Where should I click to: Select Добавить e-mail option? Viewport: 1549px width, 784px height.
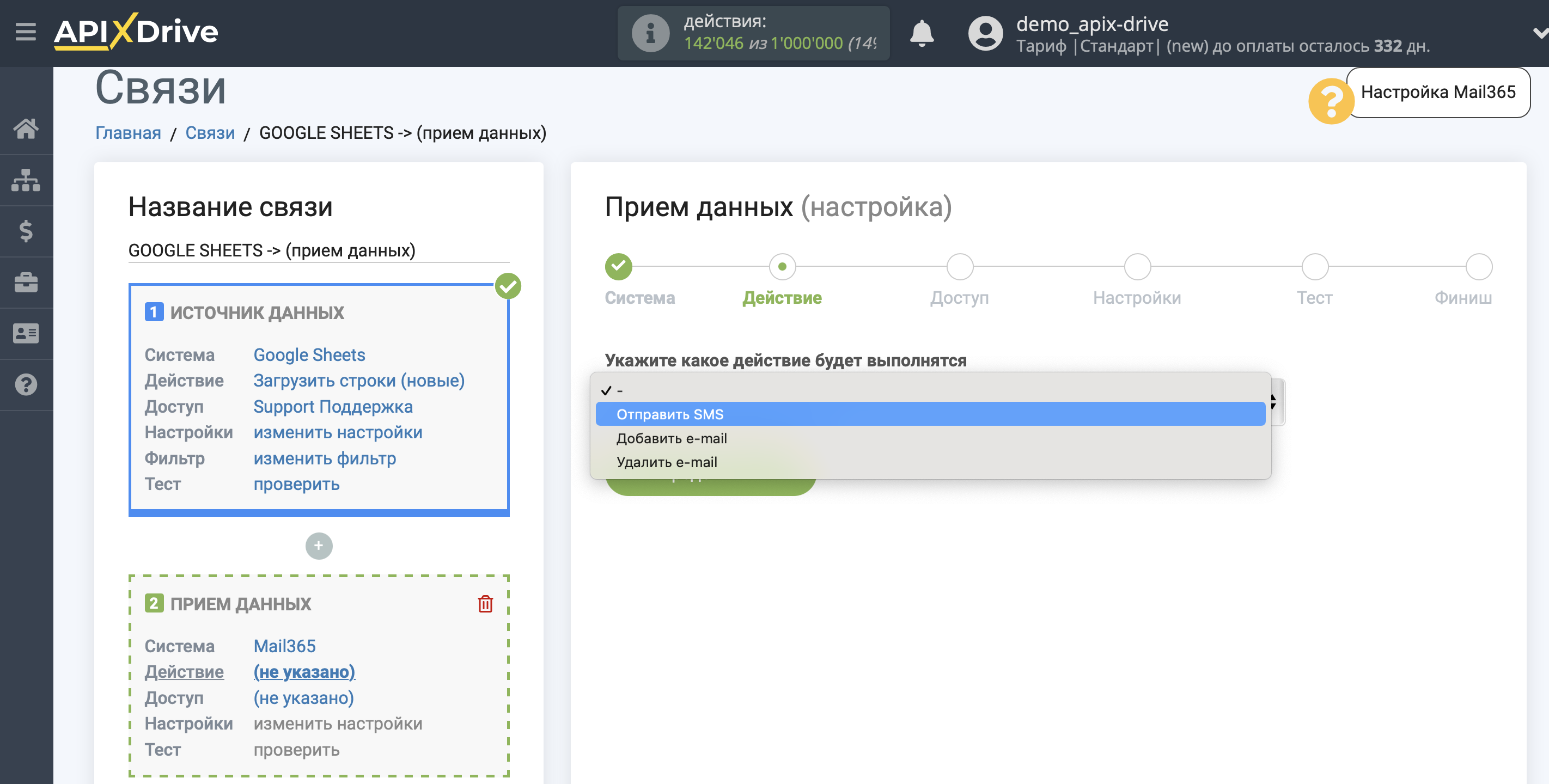coord(930,438)
